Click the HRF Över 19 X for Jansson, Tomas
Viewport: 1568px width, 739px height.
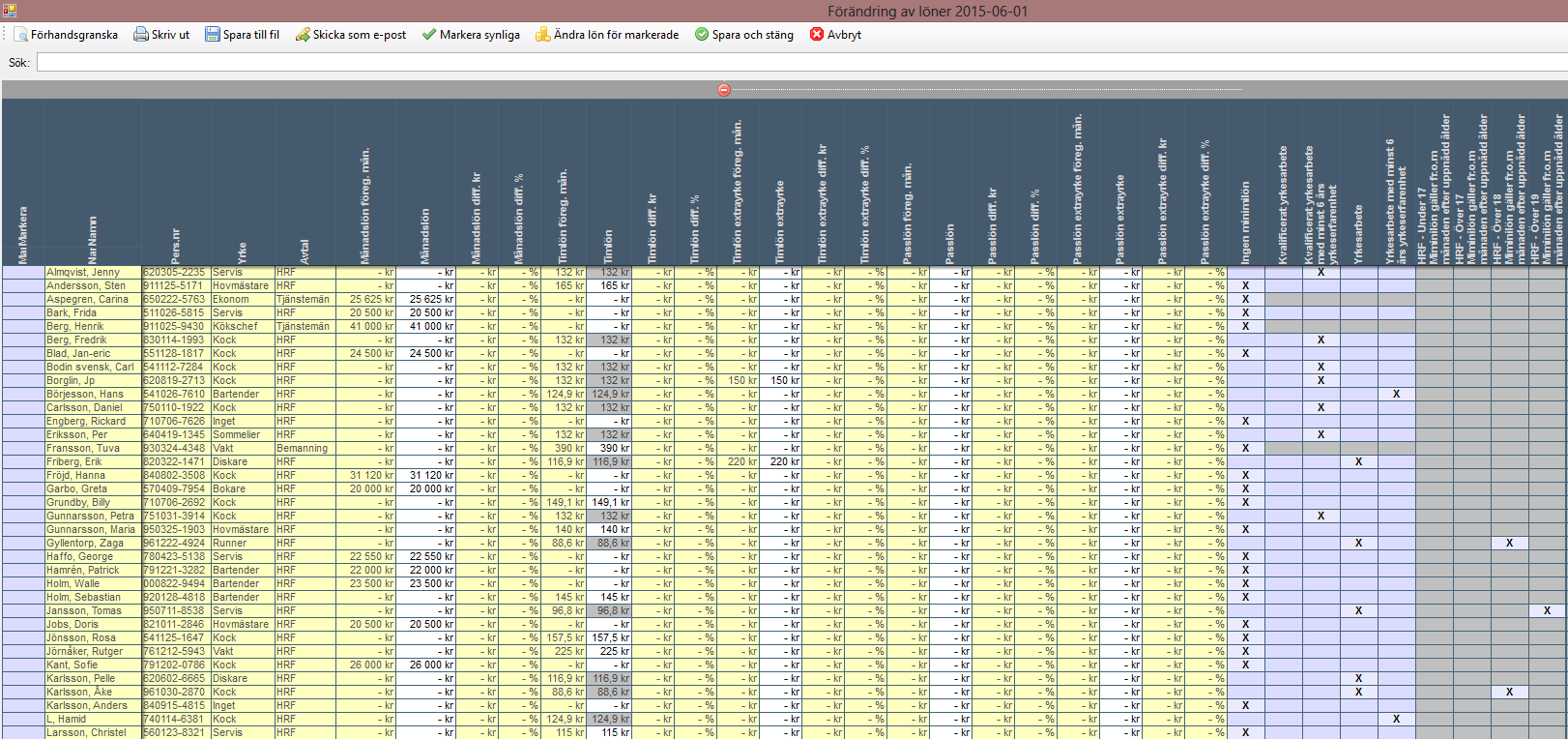point(1547,611)
